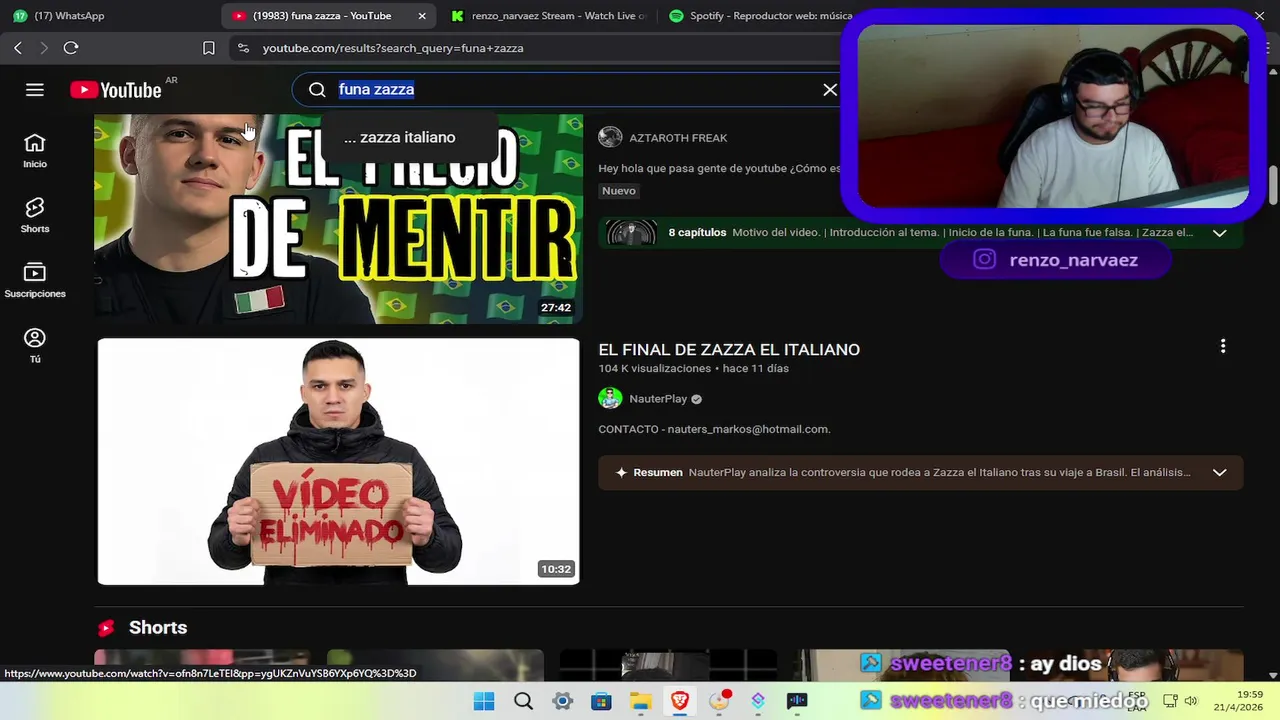Click the 27:42 duration badge

(x=556, y=307)
